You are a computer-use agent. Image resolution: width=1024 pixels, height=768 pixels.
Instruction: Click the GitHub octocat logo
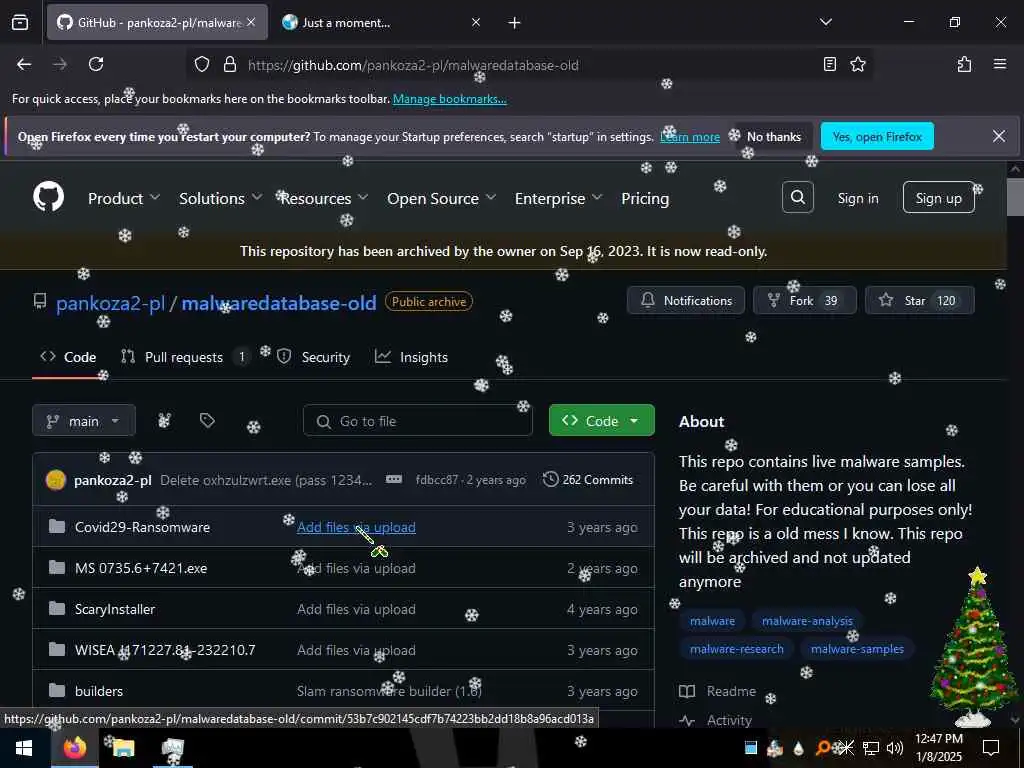[x=48, y=197]
